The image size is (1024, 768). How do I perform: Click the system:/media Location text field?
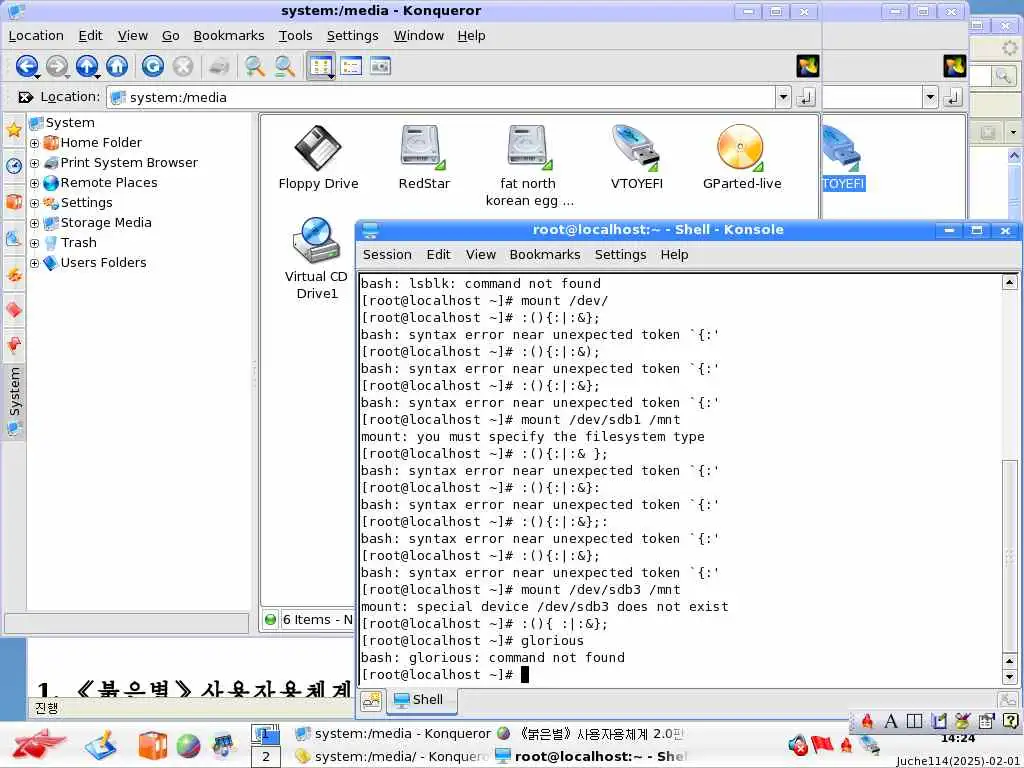pos(443,97)
